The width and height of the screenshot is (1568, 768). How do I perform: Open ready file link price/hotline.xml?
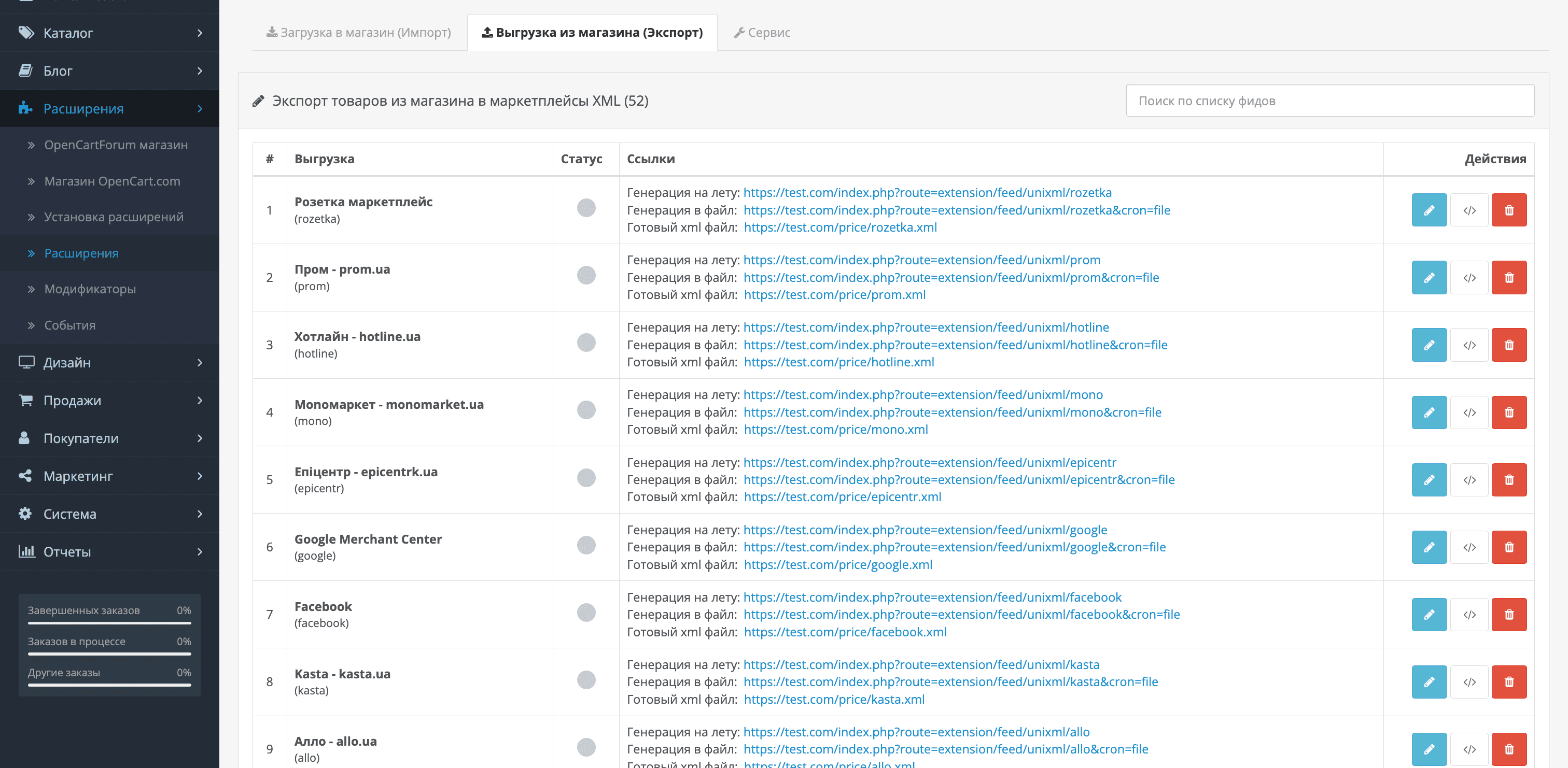click(x=839, y=362)
